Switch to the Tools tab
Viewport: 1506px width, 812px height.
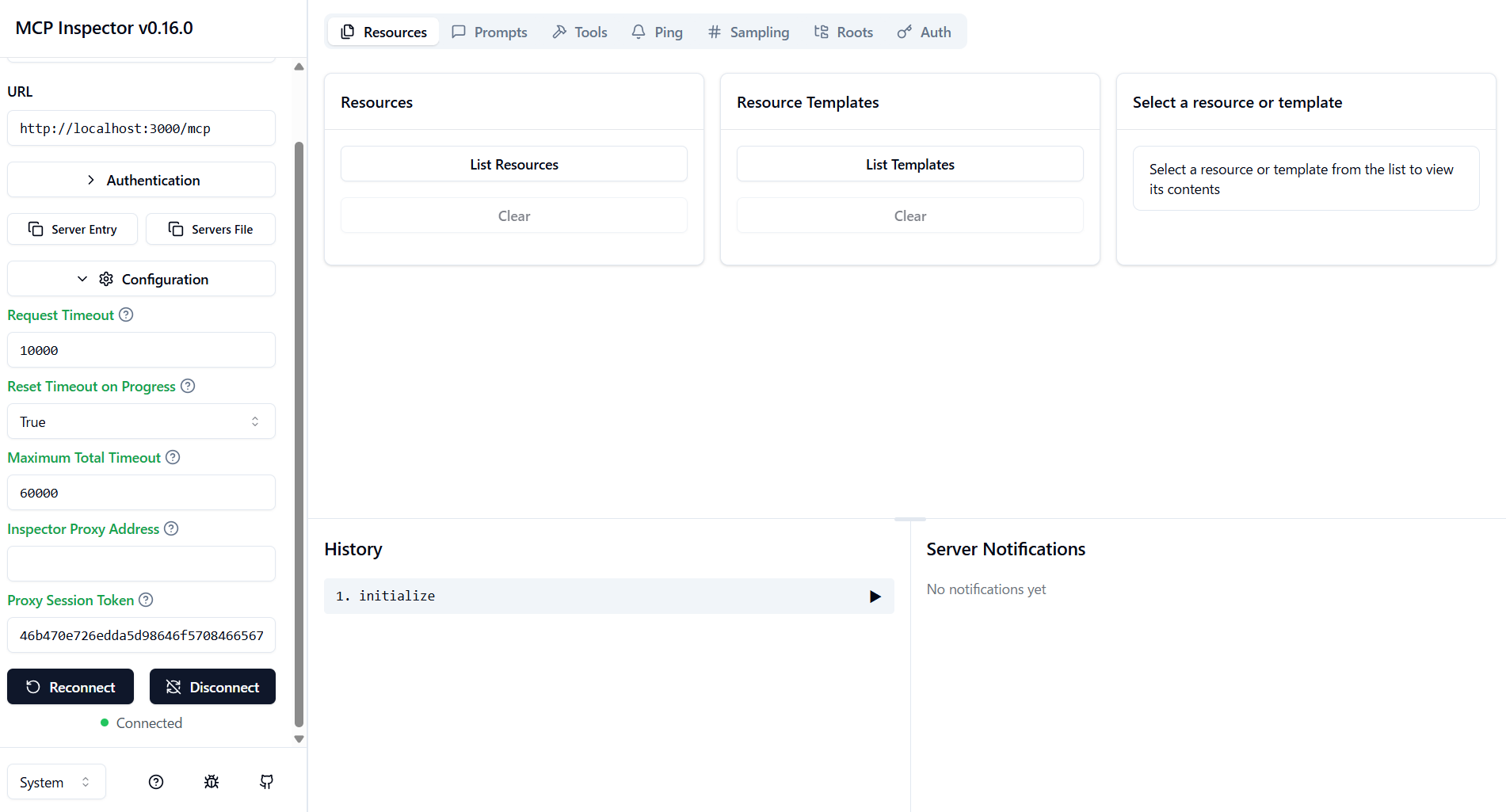580,32
